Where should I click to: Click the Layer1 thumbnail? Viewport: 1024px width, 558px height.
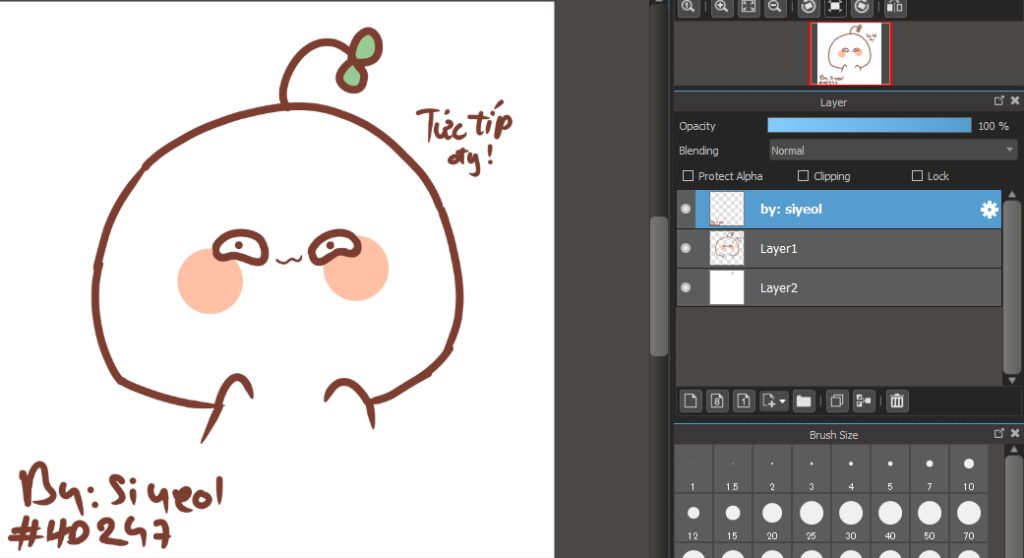[x=727, y=248]
